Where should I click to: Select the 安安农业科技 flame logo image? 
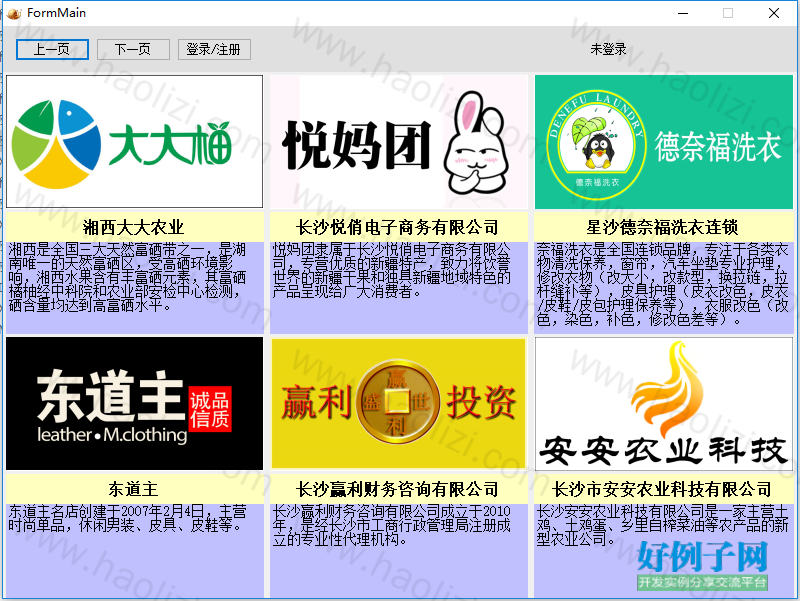point(664,403)
